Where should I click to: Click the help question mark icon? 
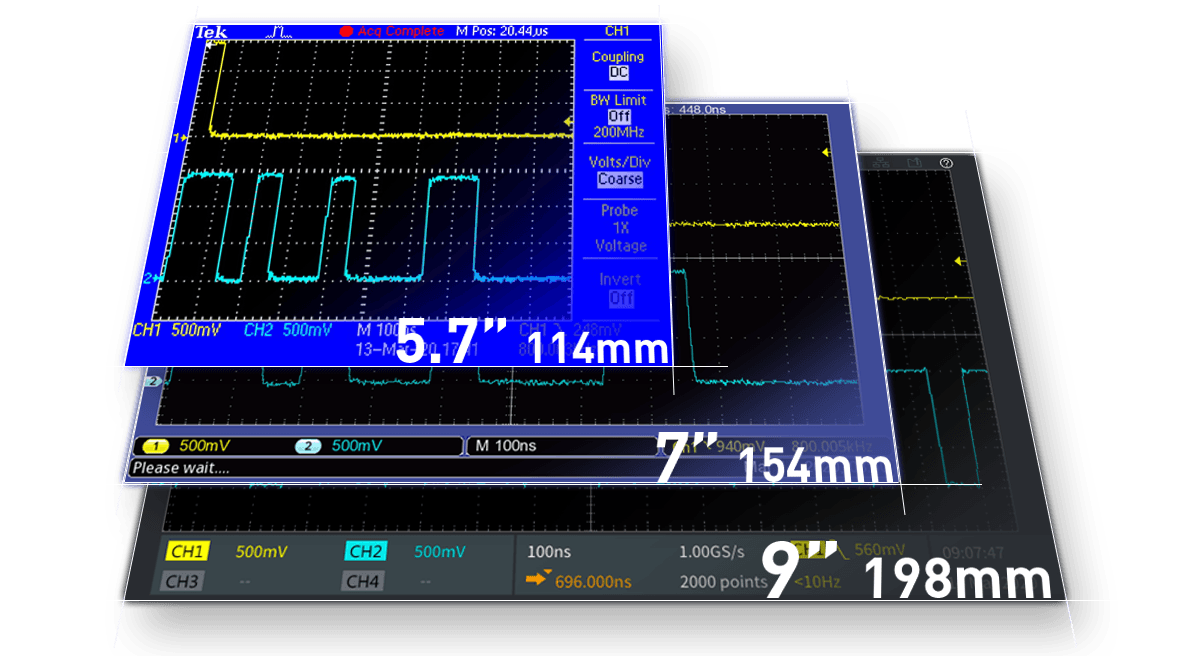946,163
